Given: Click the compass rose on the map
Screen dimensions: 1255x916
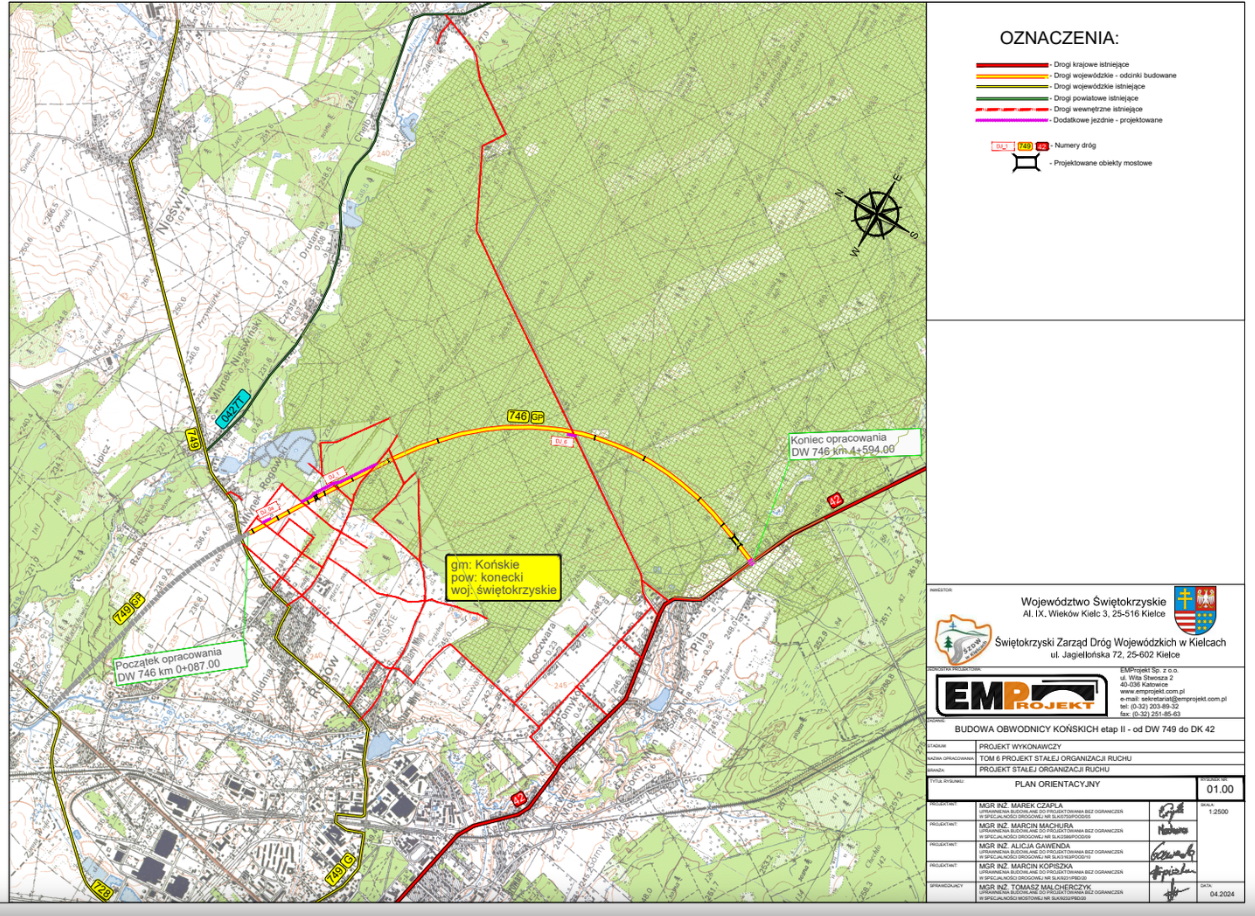Looking at the screenshot, I should tap(876, 215).
